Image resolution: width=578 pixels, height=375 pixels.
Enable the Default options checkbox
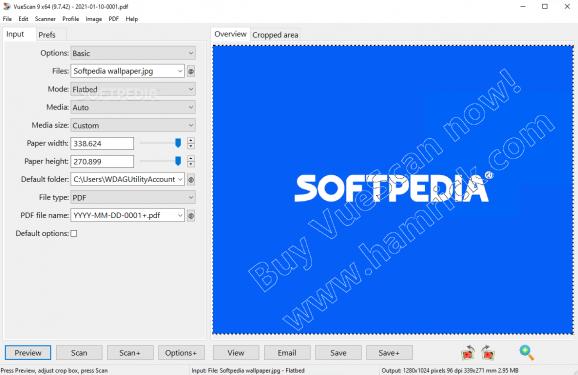coord(74,233)
